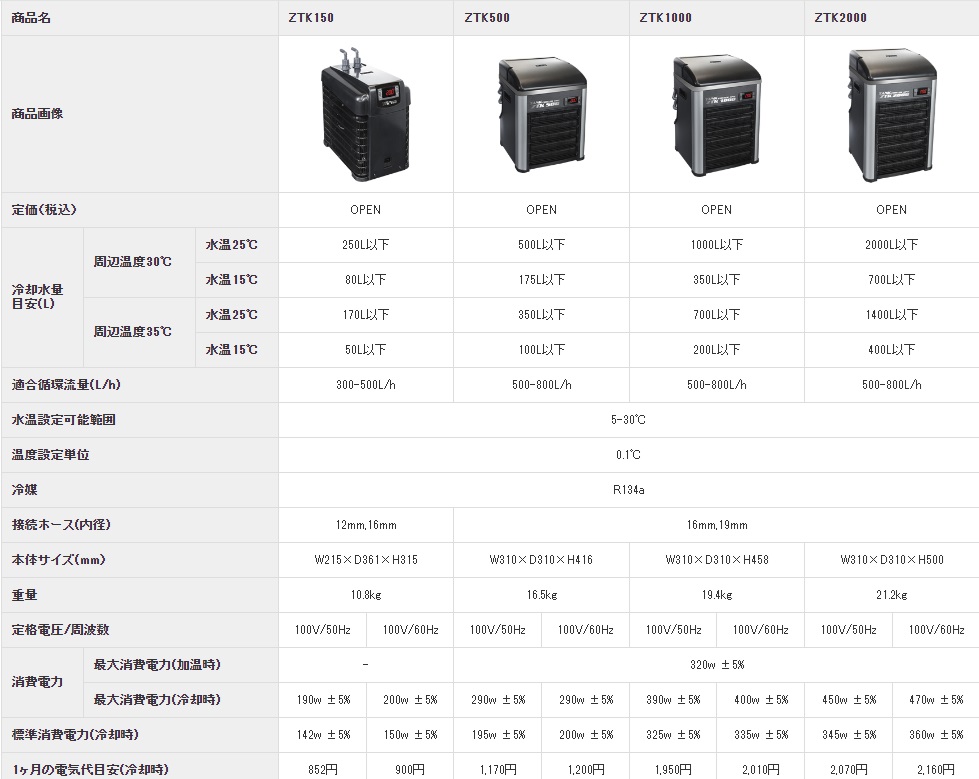The height and width of the screenshot is (779, 979).
Task: Click the 170L以下 cell
Action: pos(366,315)
